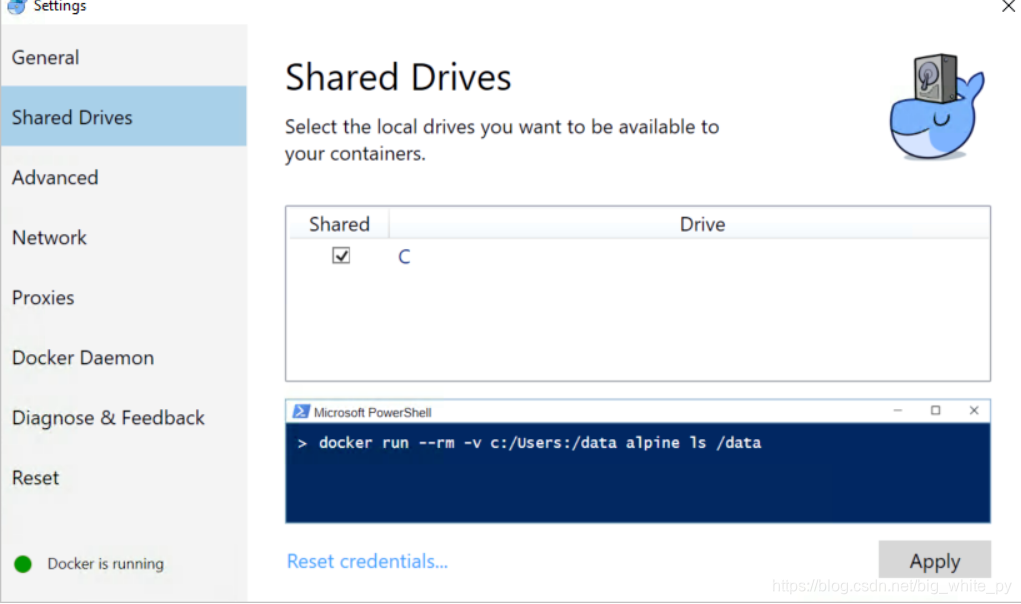Screen dimensions: 1021x604
Task: Click the Microsoft PowerShell title text
Action: (x=372, y=412)
